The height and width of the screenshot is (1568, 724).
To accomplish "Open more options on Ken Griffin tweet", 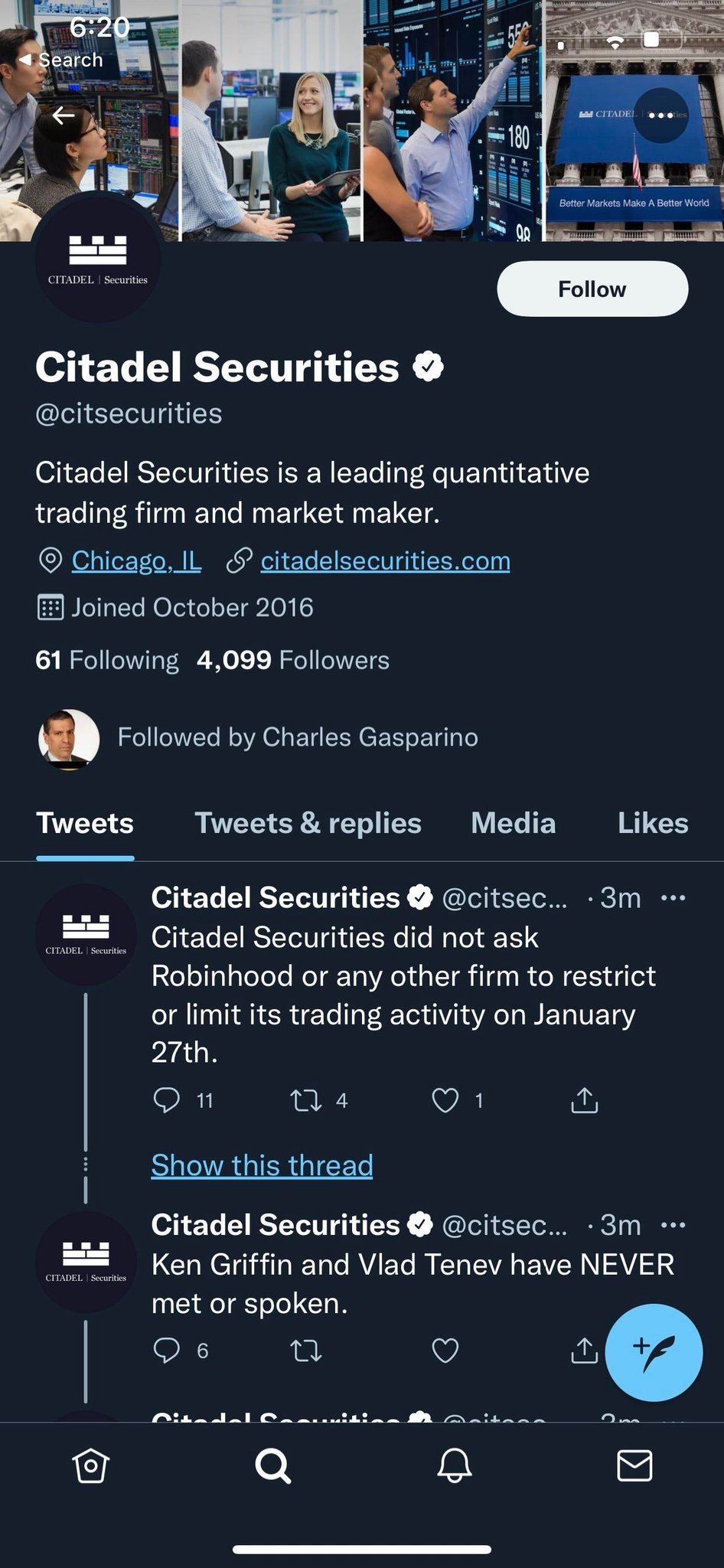I will [x=673, y=1225].
